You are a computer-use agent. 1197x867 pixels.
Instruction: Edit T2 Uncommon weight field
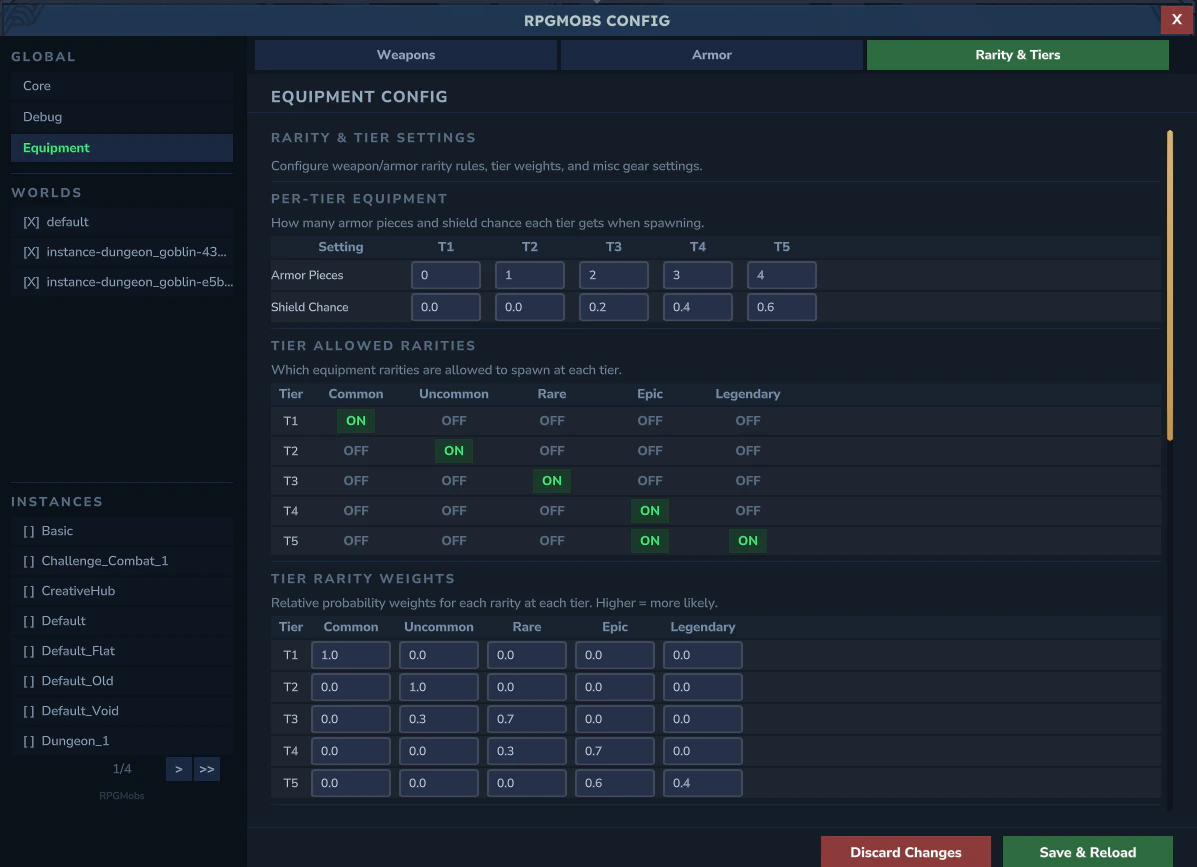439,687
